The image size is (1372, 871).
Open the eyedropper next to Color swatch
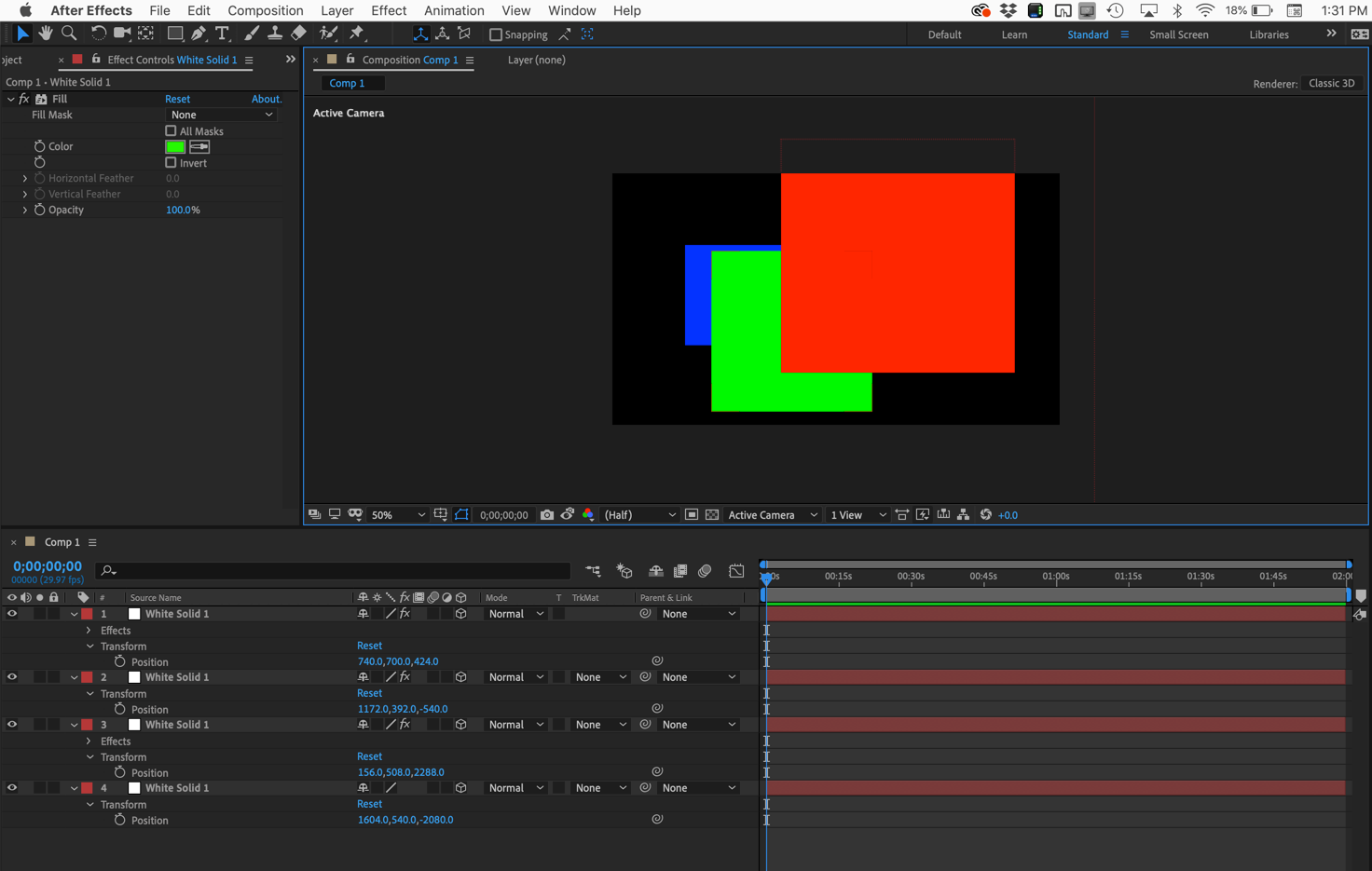click(199, 146)
